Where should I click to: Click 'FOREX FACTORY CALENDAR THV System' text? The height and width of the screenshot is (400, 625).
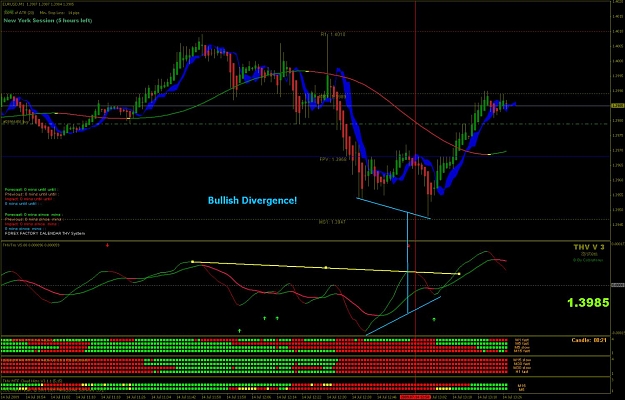click(45, 233)
